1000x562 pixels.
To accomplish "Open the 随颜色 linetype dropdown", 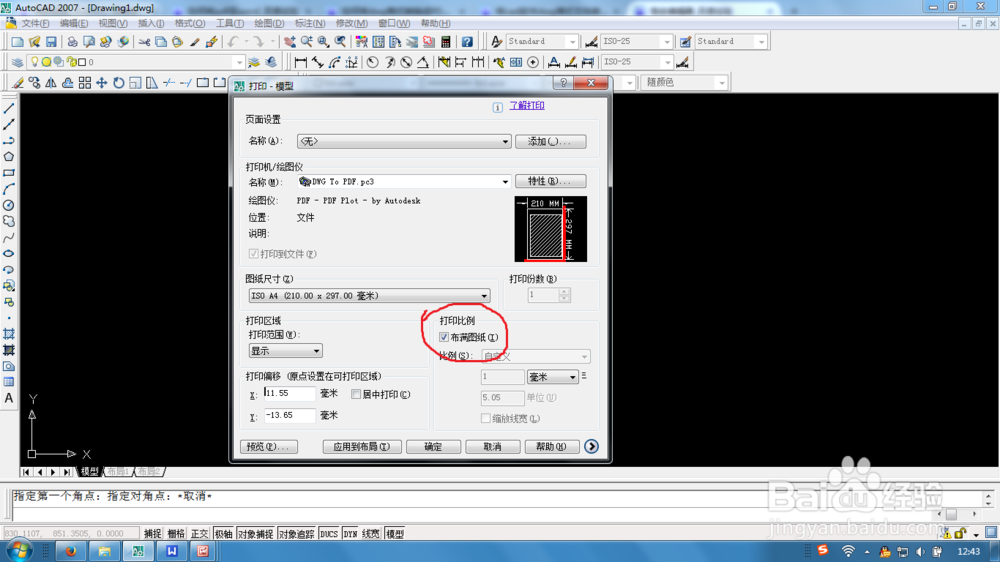I will click(x=684, y=82).
